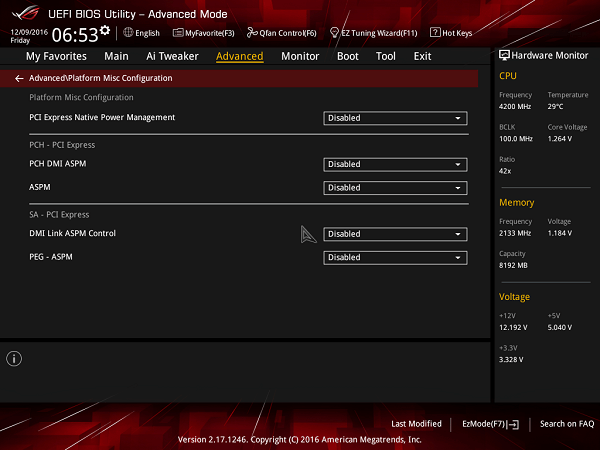Open PCI Express Native Power Management dropdown
This screenshot has width=600, height=450.
[395, 118]
